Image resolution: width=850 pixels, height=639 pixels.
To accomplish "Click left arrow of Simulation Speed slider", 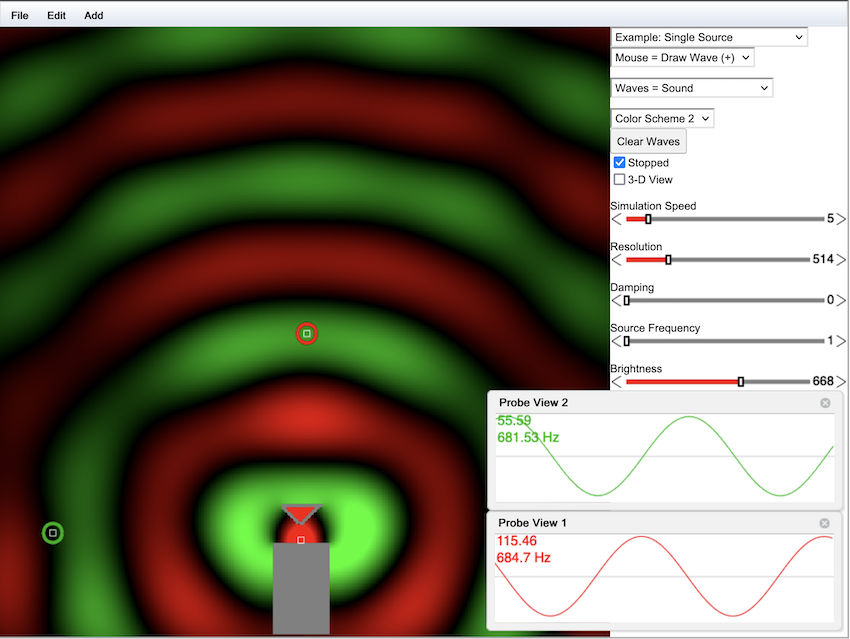I will pos(616,219).
